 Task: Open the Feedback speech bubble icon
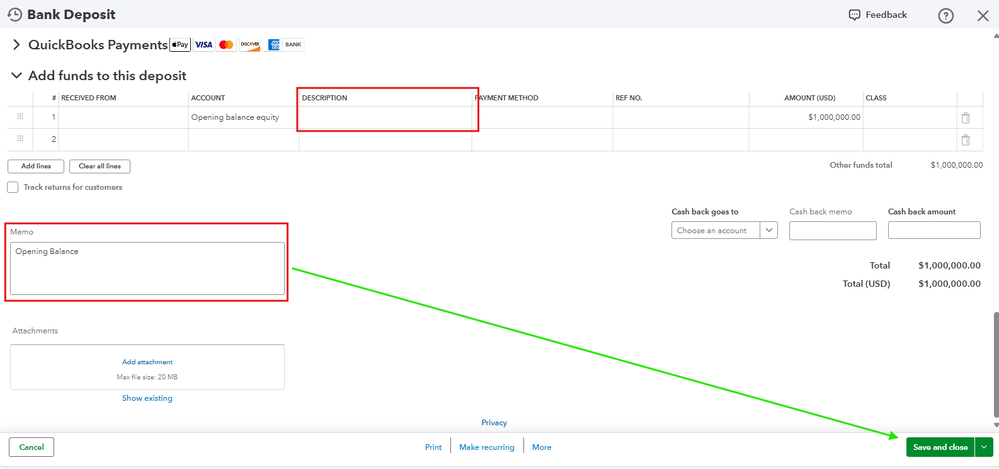[x=854, y=15]
